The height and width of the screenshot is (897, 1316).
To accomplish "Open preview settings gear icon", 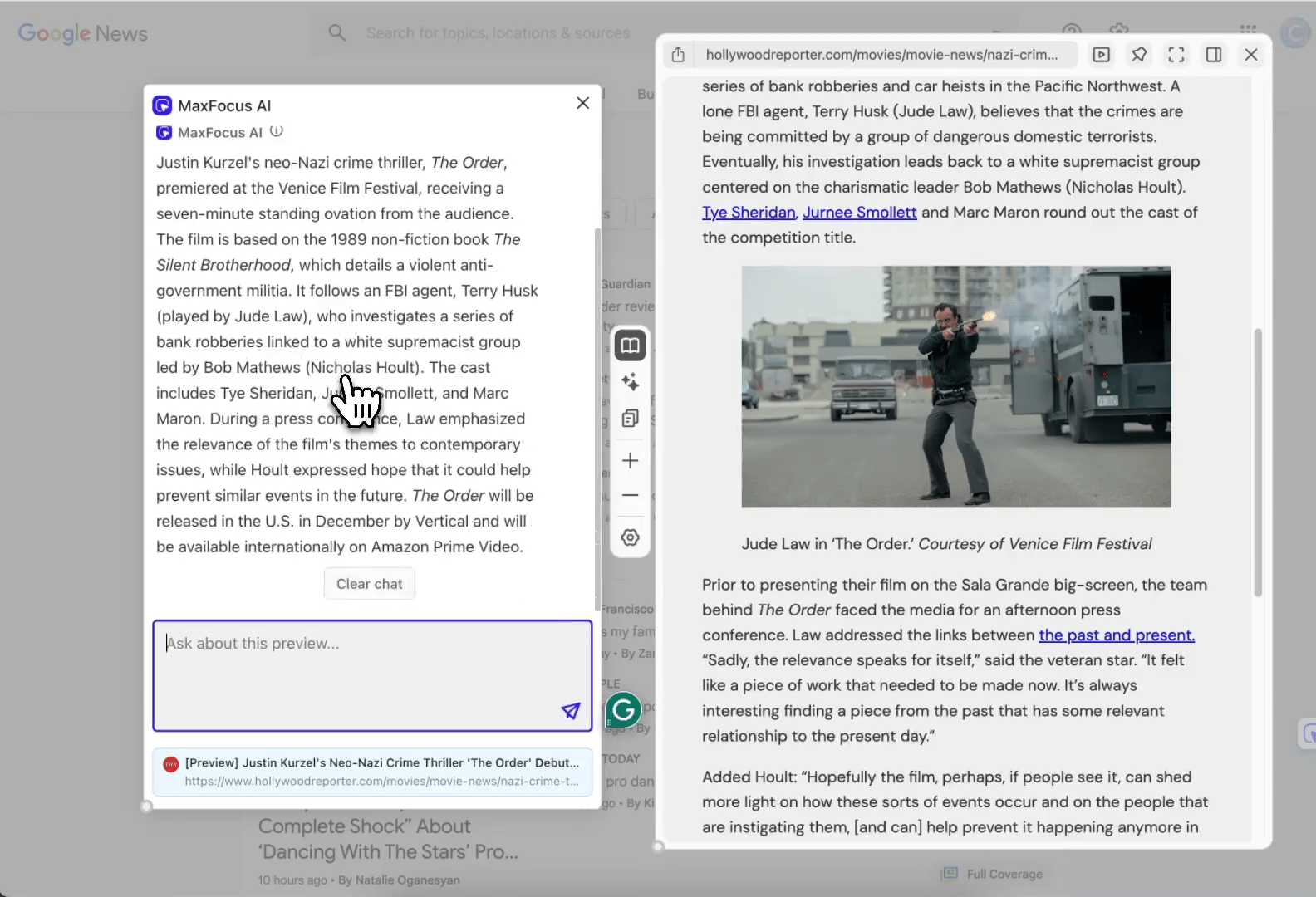I will [630, 537].
